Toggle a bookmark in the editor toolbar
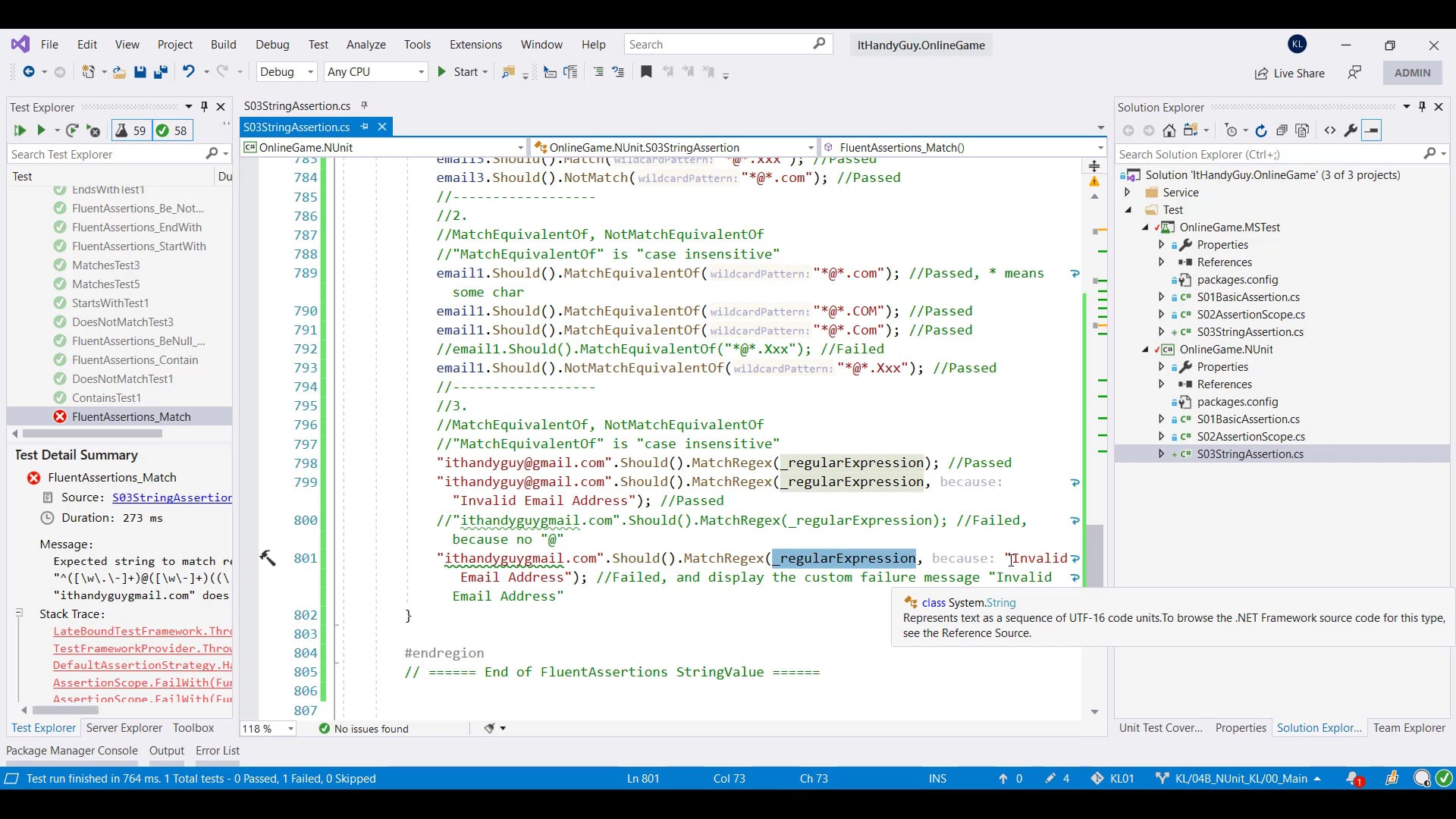1456x819 pixels. pyautogui.click(x=646, y=72)
